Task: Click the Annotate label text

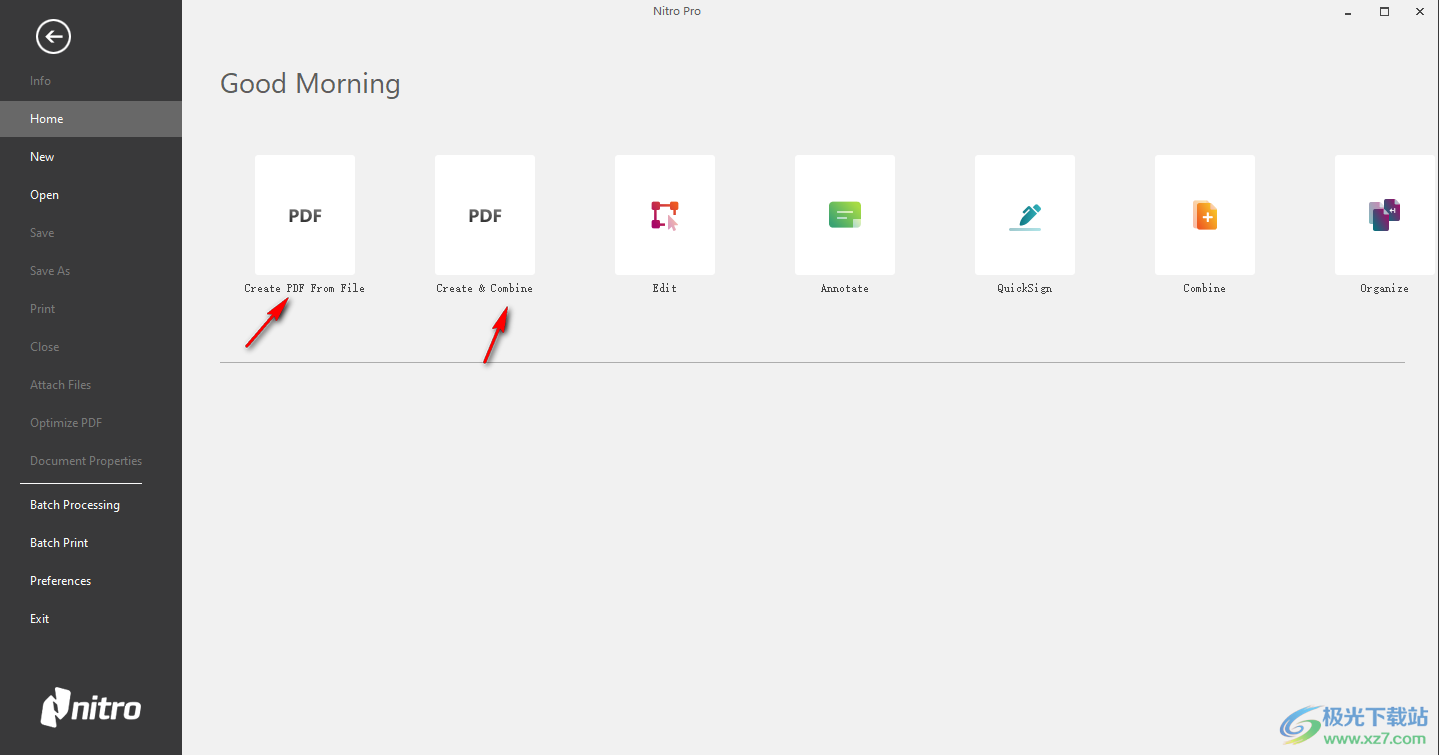Action: pos(845,288)
